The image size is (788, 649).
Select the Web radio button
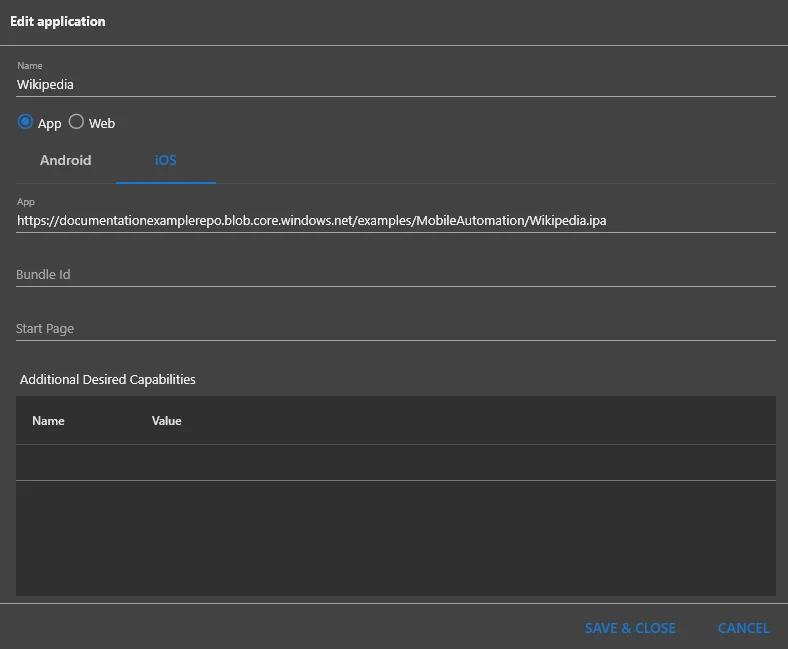[76, 122]
